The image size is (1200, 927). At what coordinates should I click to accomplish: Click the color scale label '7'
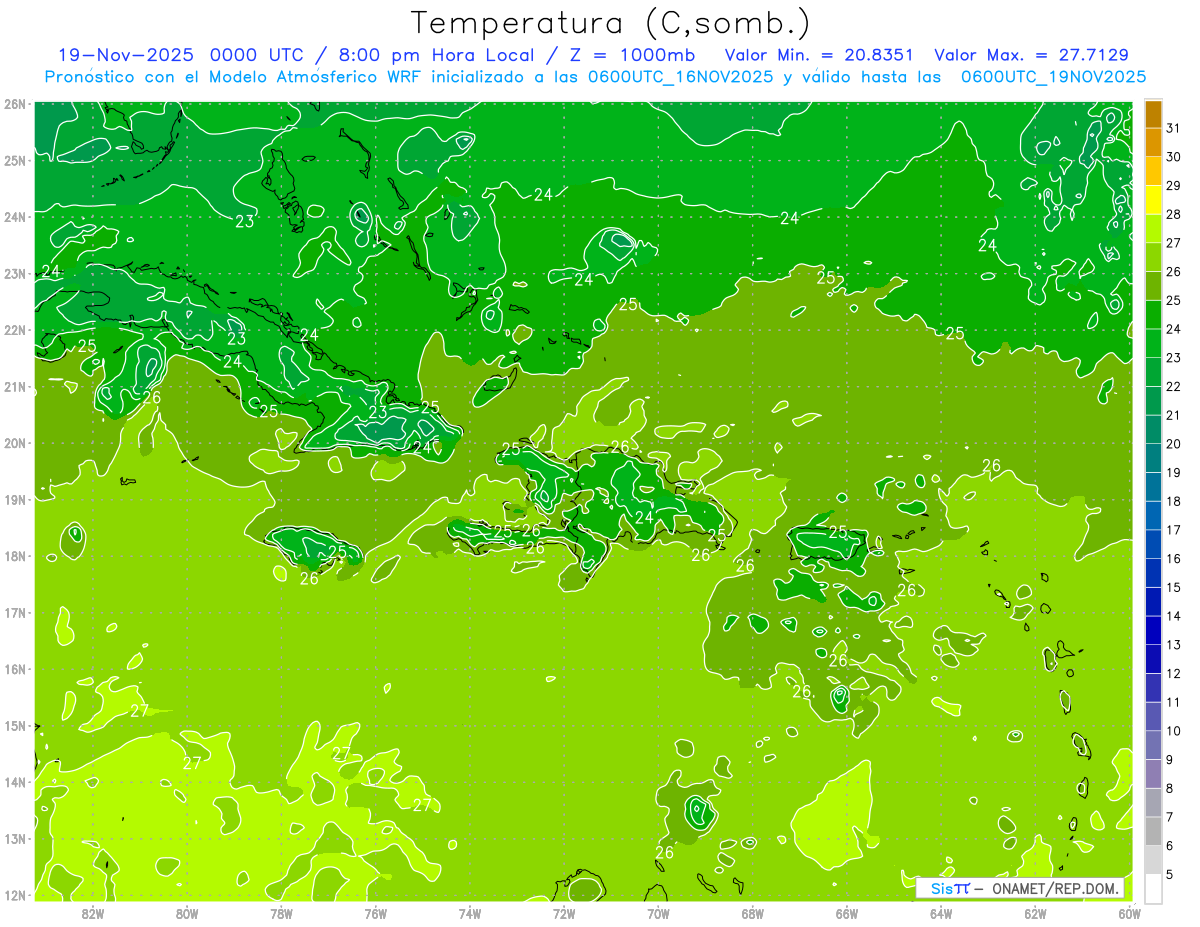(x=1170, y=817)
